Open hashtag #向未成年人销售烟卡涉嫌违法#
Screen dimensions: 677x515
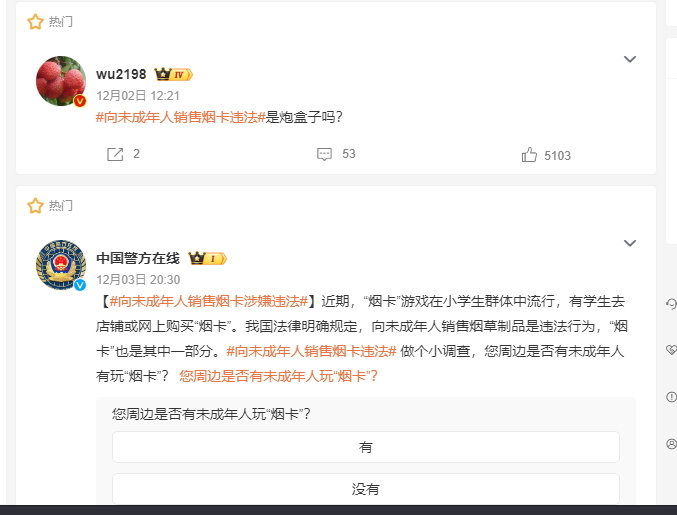pyautogui.click(x=209, y=301)
